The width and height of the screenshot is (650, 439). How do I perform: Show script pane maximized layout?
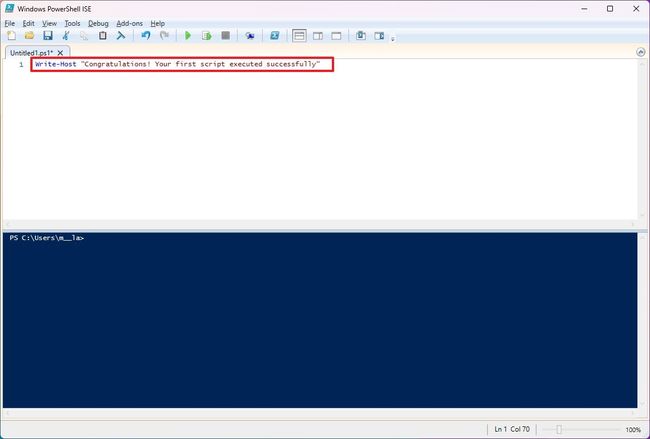[336, 36]
